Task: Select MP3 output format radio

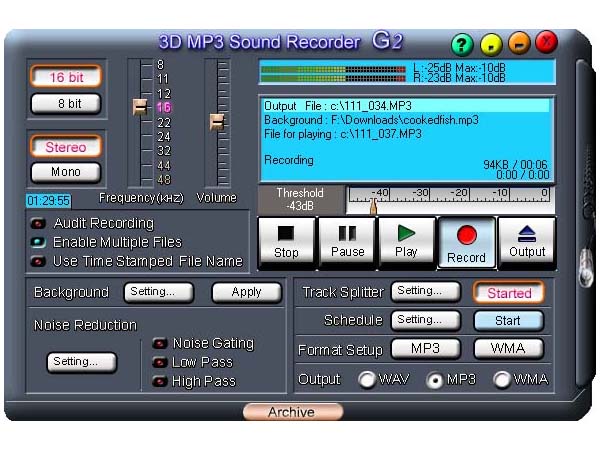Action: coord(435,380)
